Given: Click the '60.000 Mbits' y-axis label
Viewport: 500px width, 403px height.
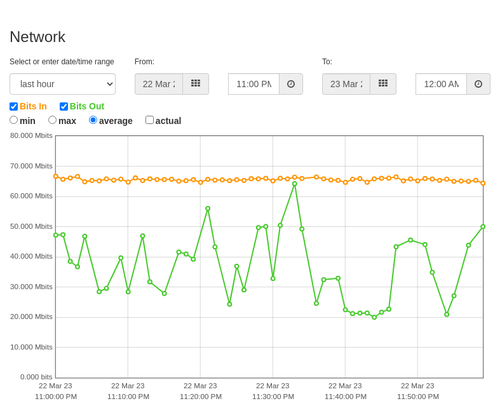Looking at the screenshot, I should (31, 196).
